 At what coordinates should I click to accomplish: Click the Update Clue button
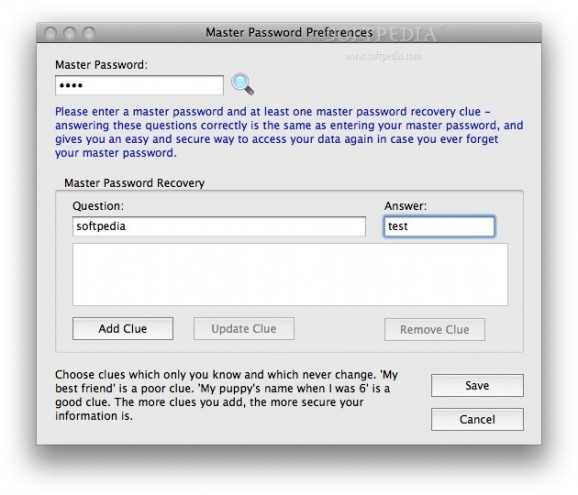coord(244,328)
